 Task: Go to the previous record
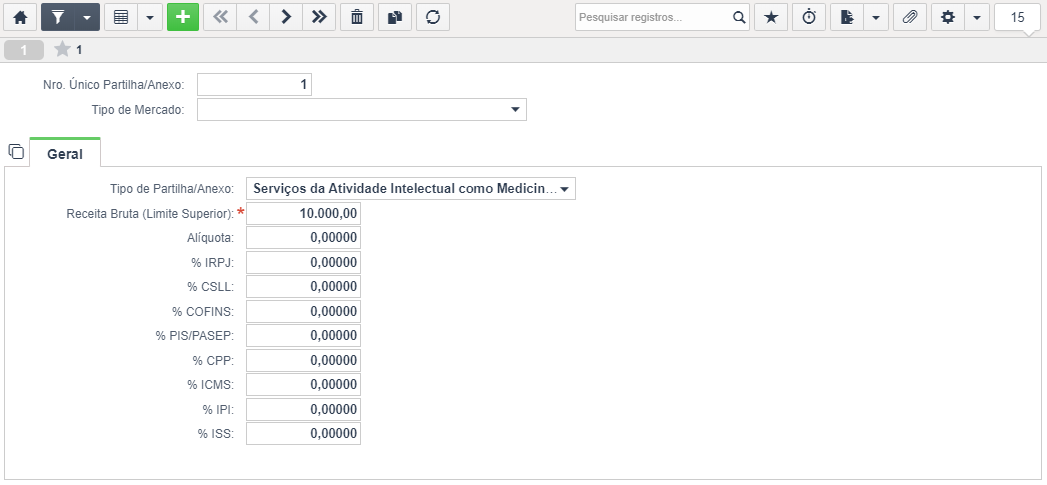point(253,17)
